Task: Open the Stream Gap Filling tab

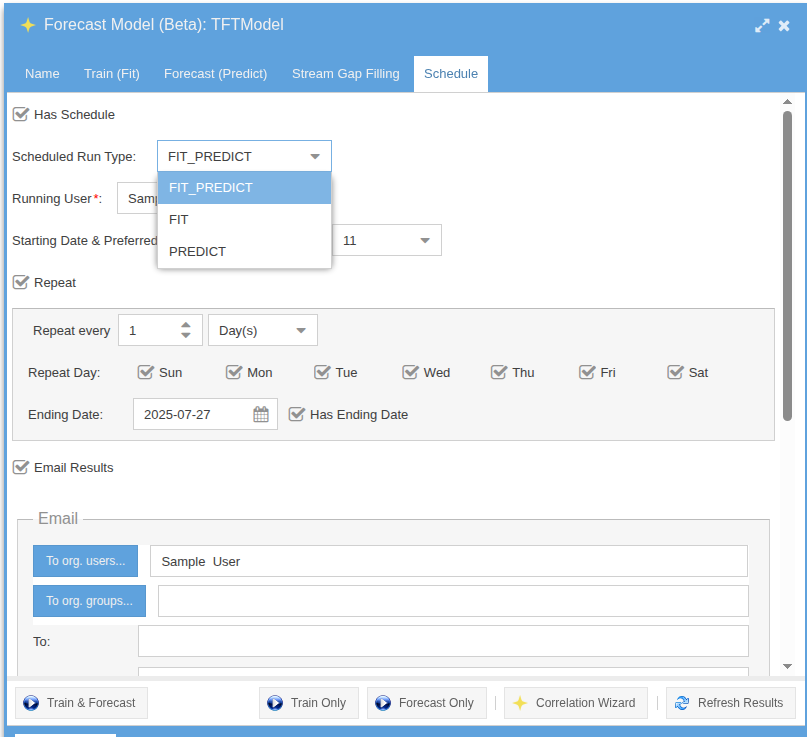Action: click(x=346, y=74)
